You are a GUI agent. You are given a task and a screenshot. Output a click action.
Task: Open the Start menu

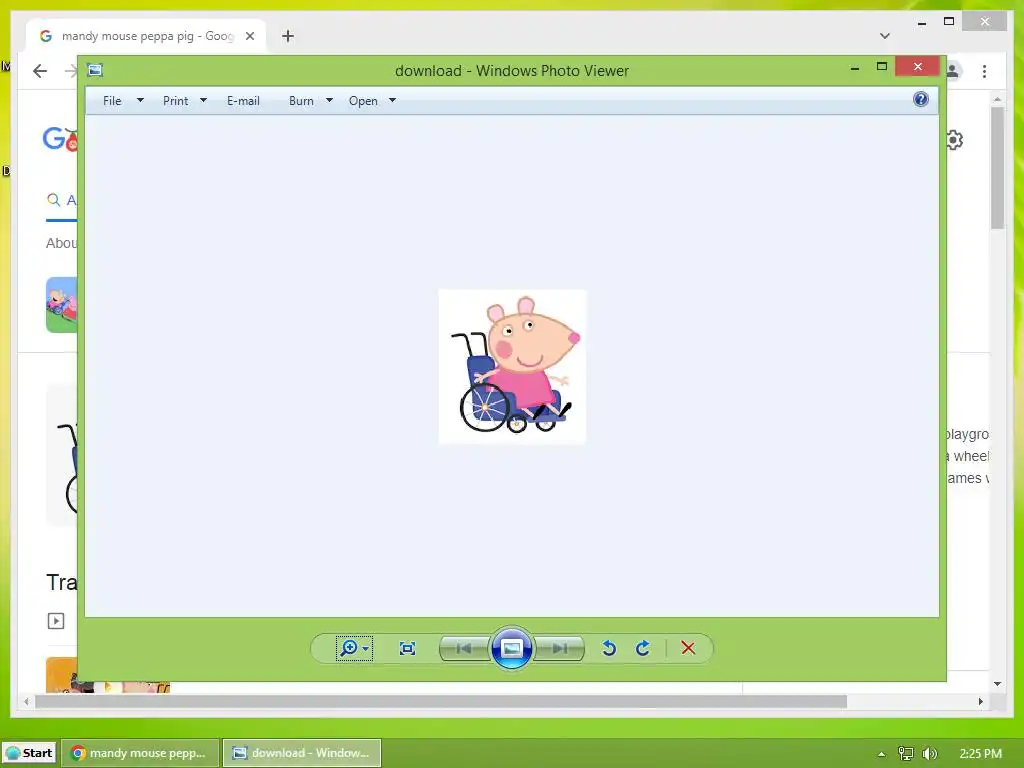tap(29, 753)
